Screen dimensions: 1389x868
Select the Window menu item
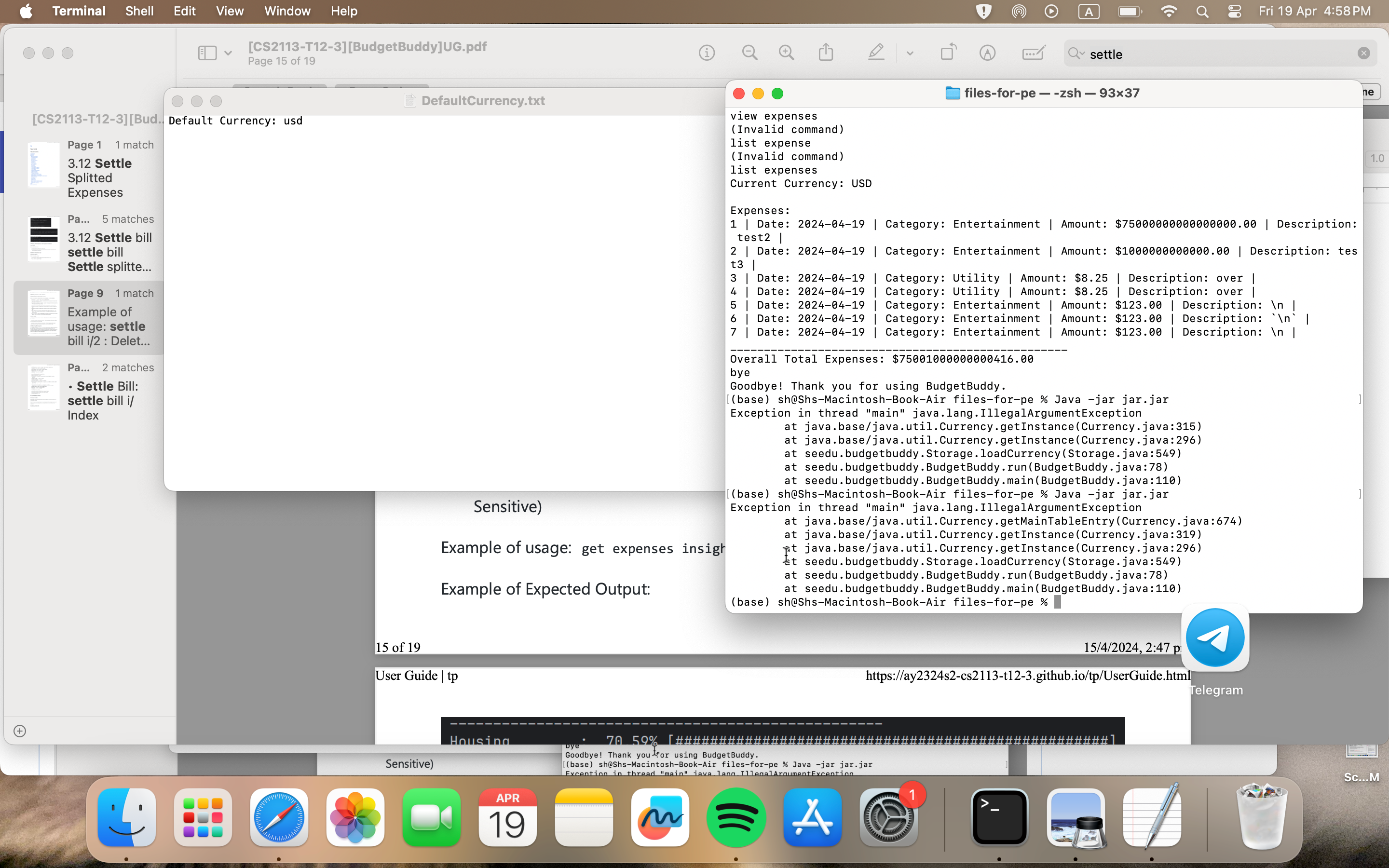(x=286, y=10)
